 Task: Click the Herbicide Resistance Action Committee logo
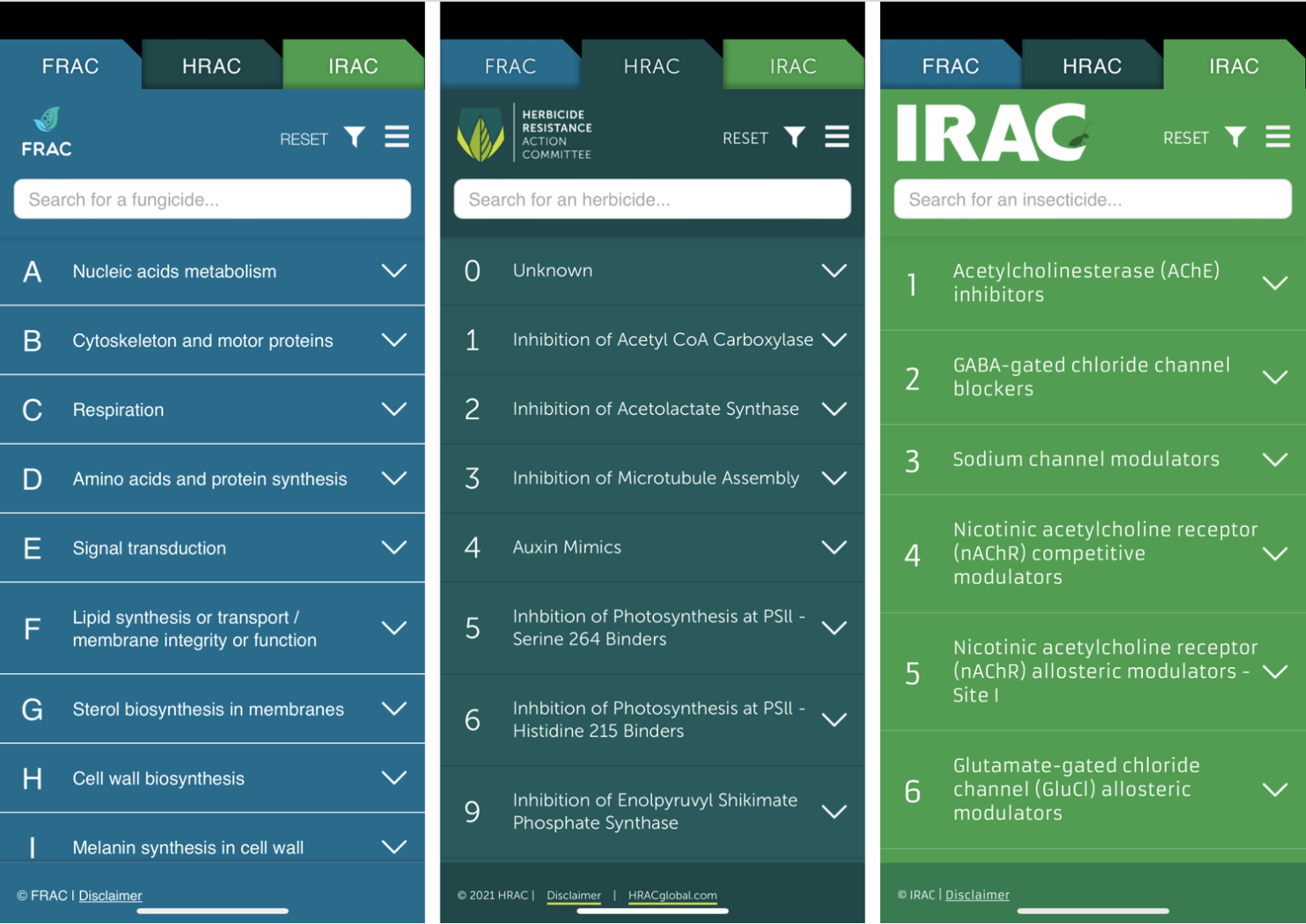(x=522, y=133)
